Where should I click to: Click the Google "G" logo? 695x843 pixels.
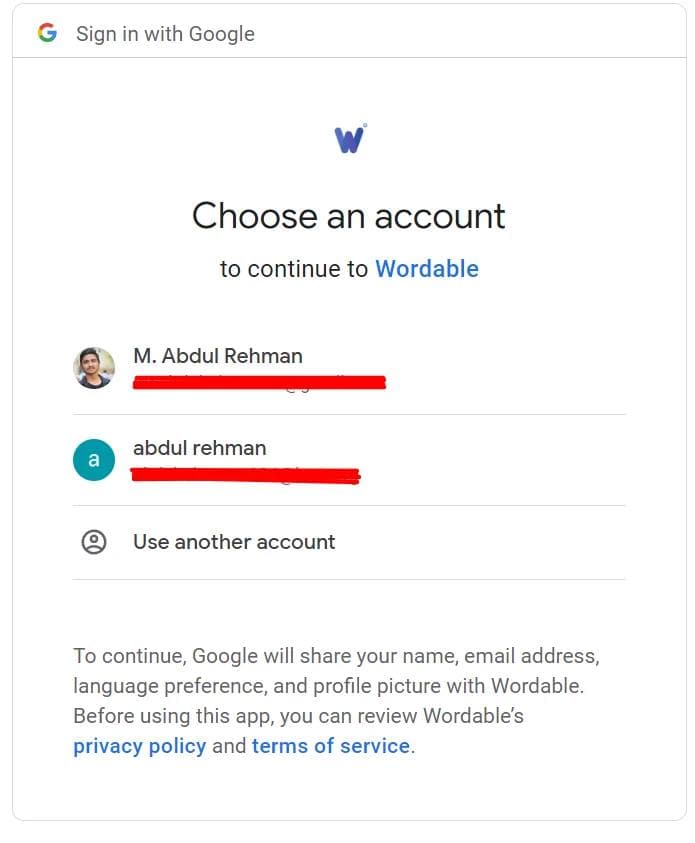(47, 33)
